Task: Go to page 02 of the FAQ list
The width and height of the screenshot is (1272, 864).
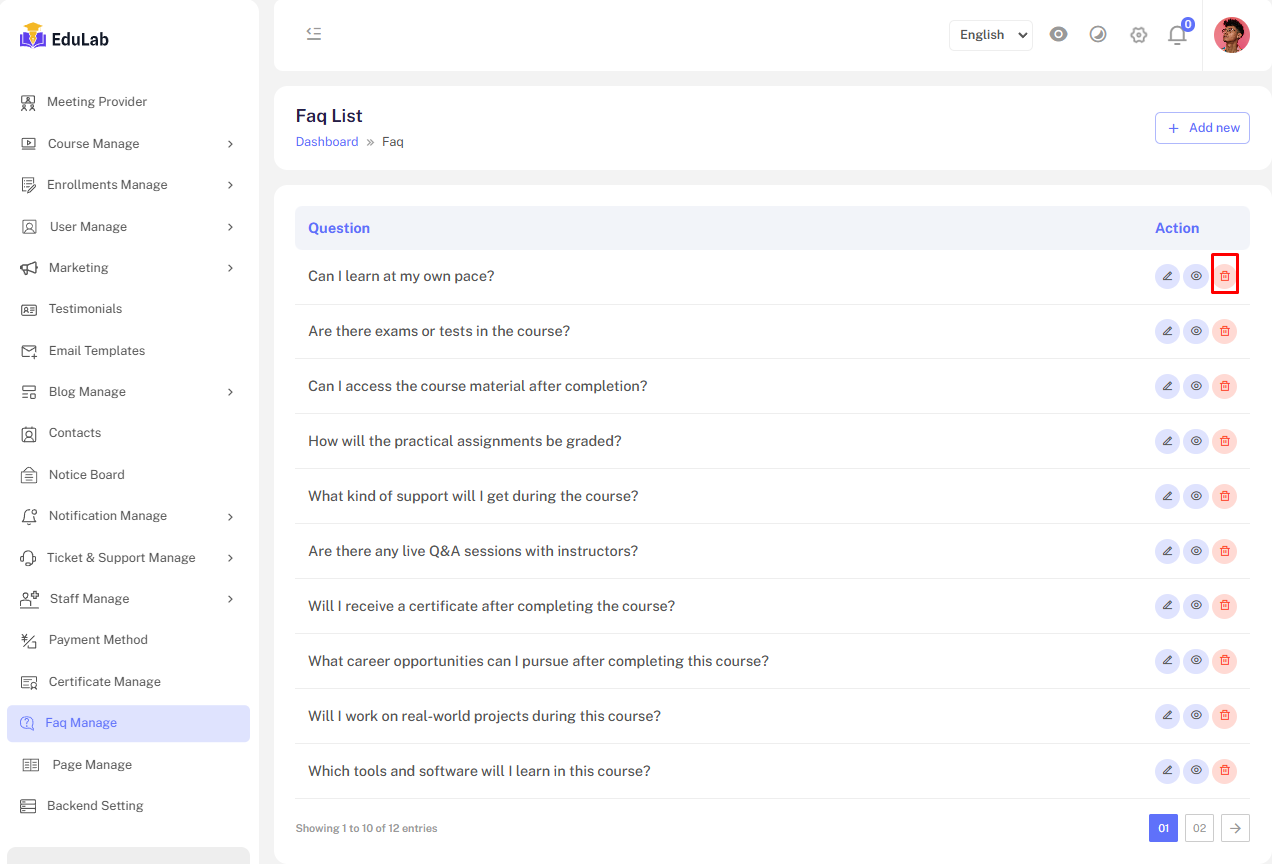Action: (1199, 828)
